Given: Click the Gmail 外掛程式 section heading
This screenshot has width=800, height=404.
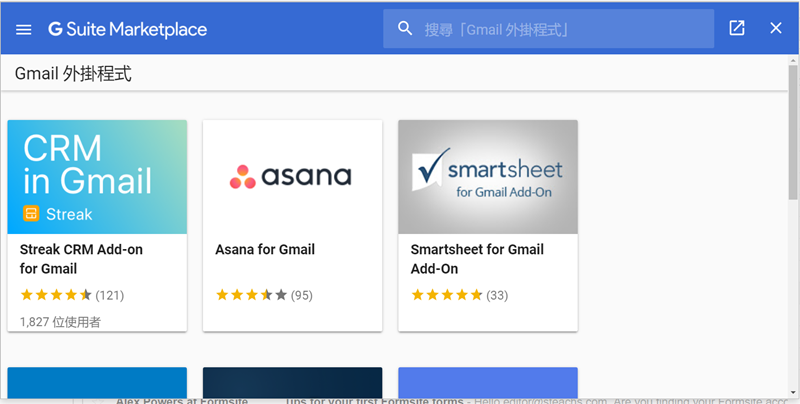Looking at the screenshot, I should 73,73.
